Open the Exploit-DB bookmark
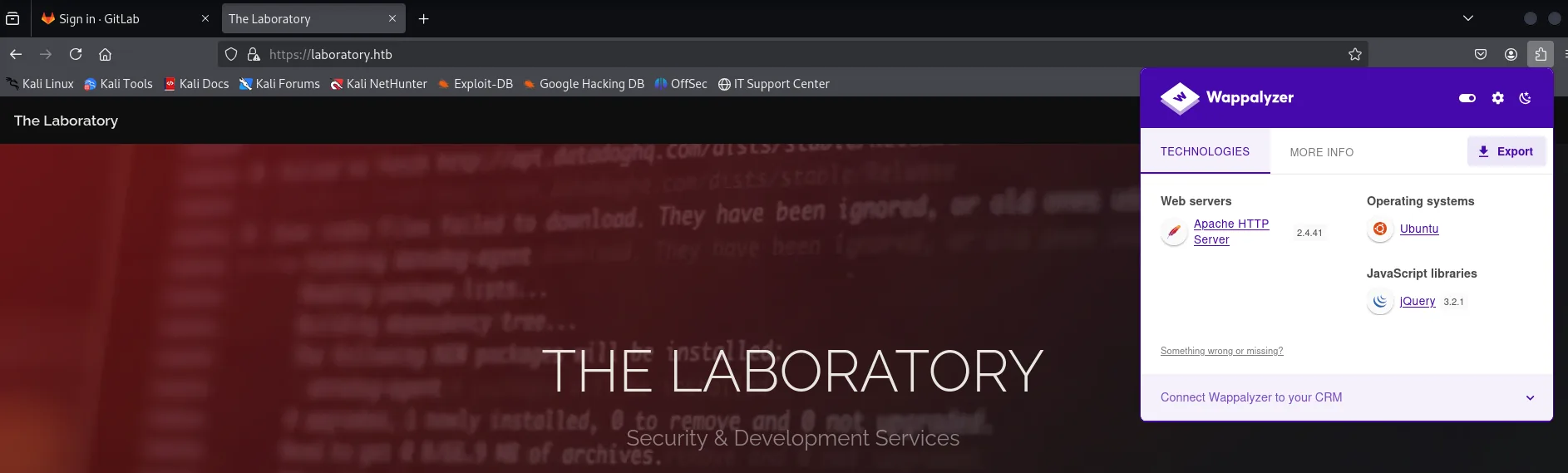Image resolution: width=1568 pixels, height=473 pixels. coord(475,84)
